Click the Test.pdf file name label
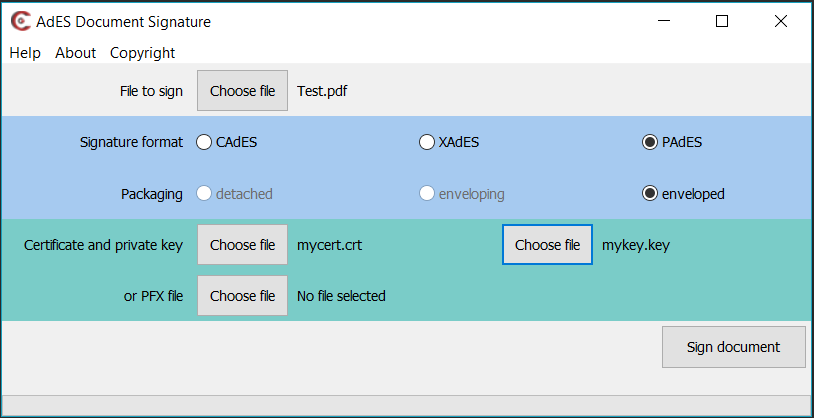 pos(322,91)
